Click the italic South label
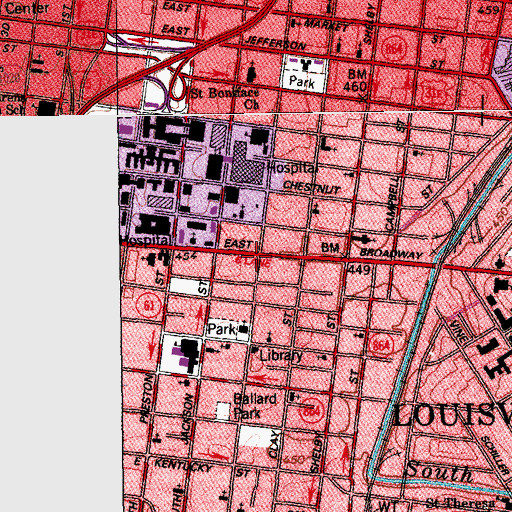Viewport: 512px width, 512px height. tap(439, 471)
